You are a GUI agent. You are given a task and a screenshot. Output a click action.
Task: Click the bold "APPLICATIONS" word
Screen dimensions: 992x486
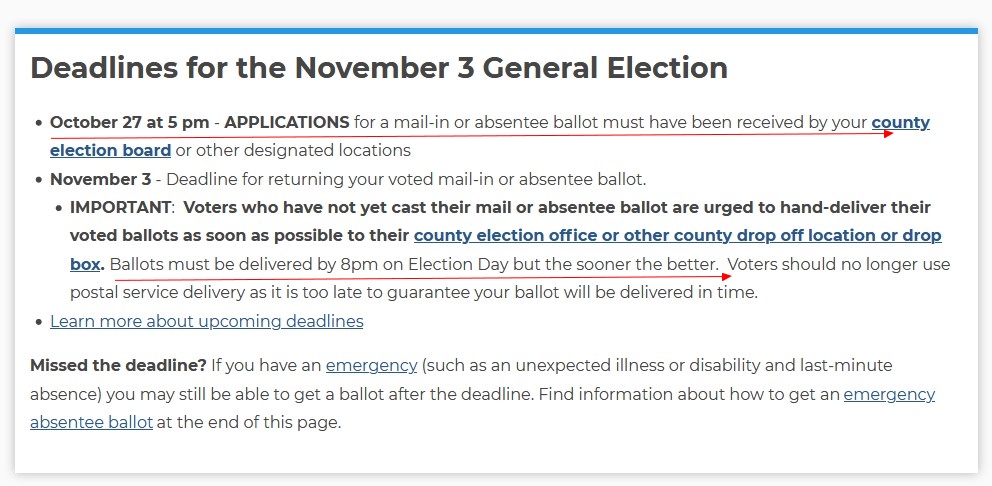[287, 122]
